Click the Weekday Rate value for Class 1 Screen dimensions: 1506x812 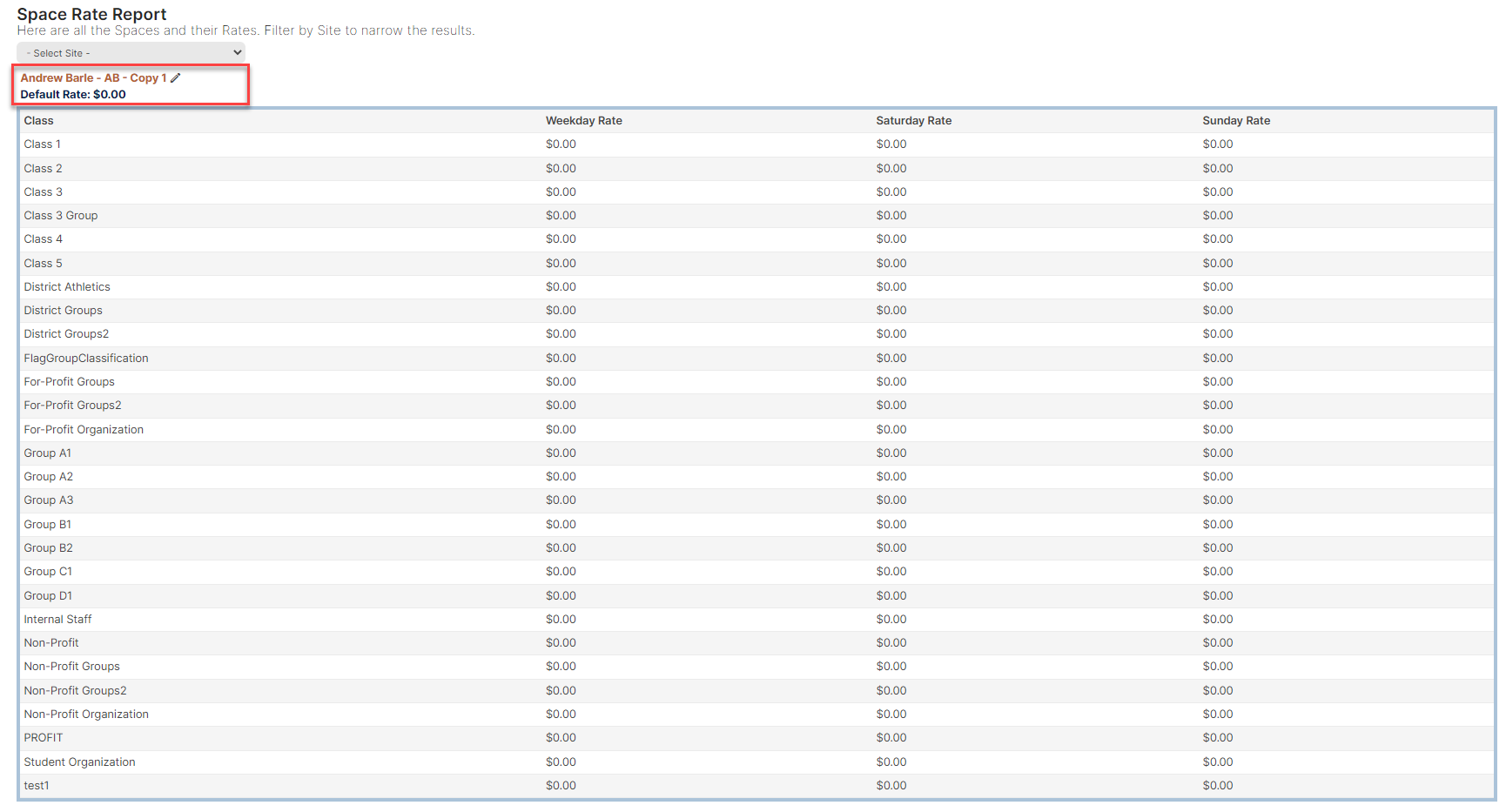(561, 144)
